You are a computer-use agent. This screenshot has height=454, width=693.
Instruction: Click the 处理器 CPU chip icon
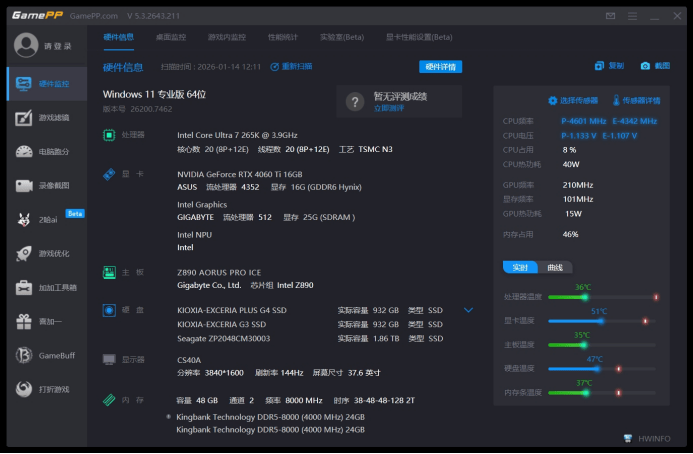109,135
